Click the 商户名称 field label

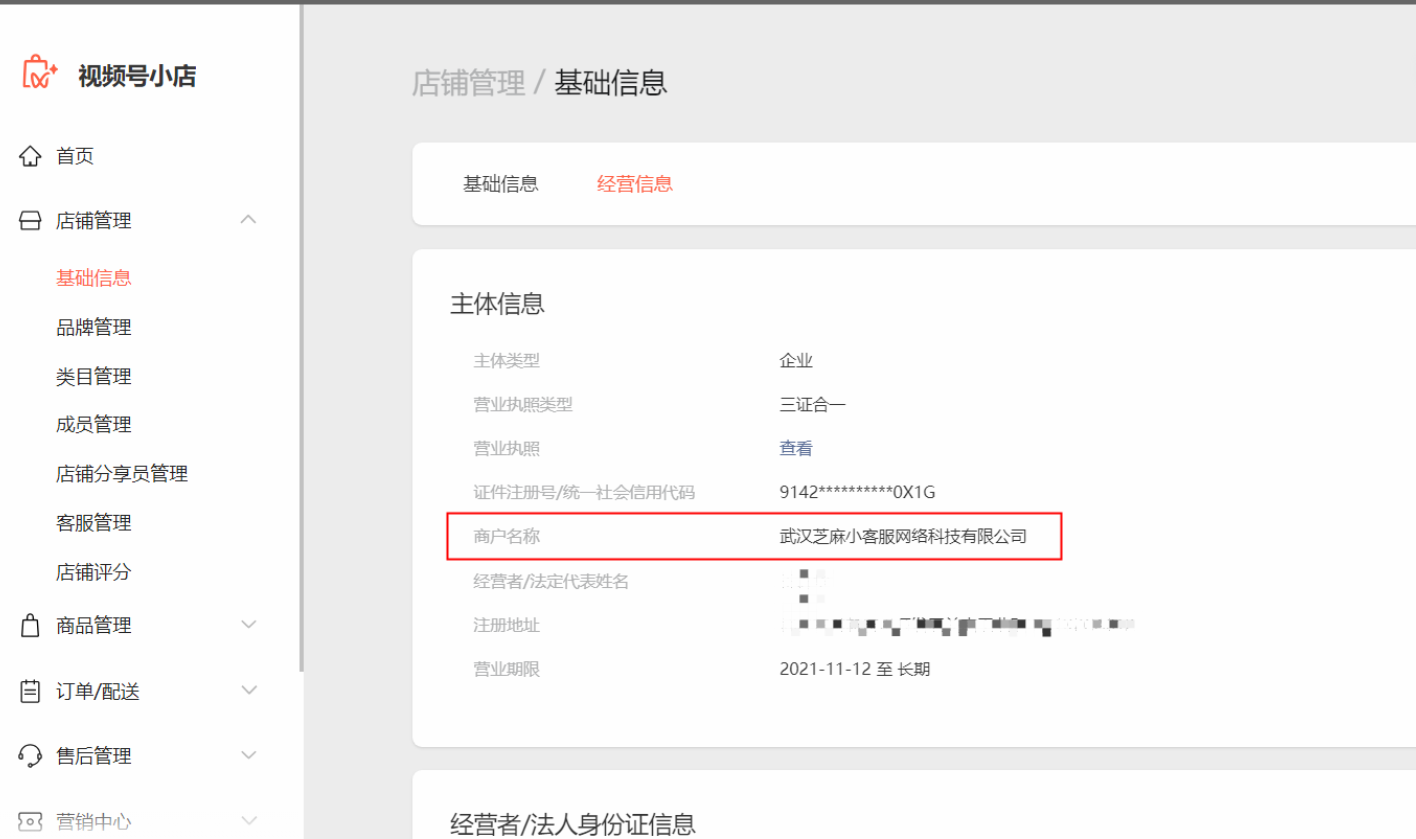pos(506,536)
